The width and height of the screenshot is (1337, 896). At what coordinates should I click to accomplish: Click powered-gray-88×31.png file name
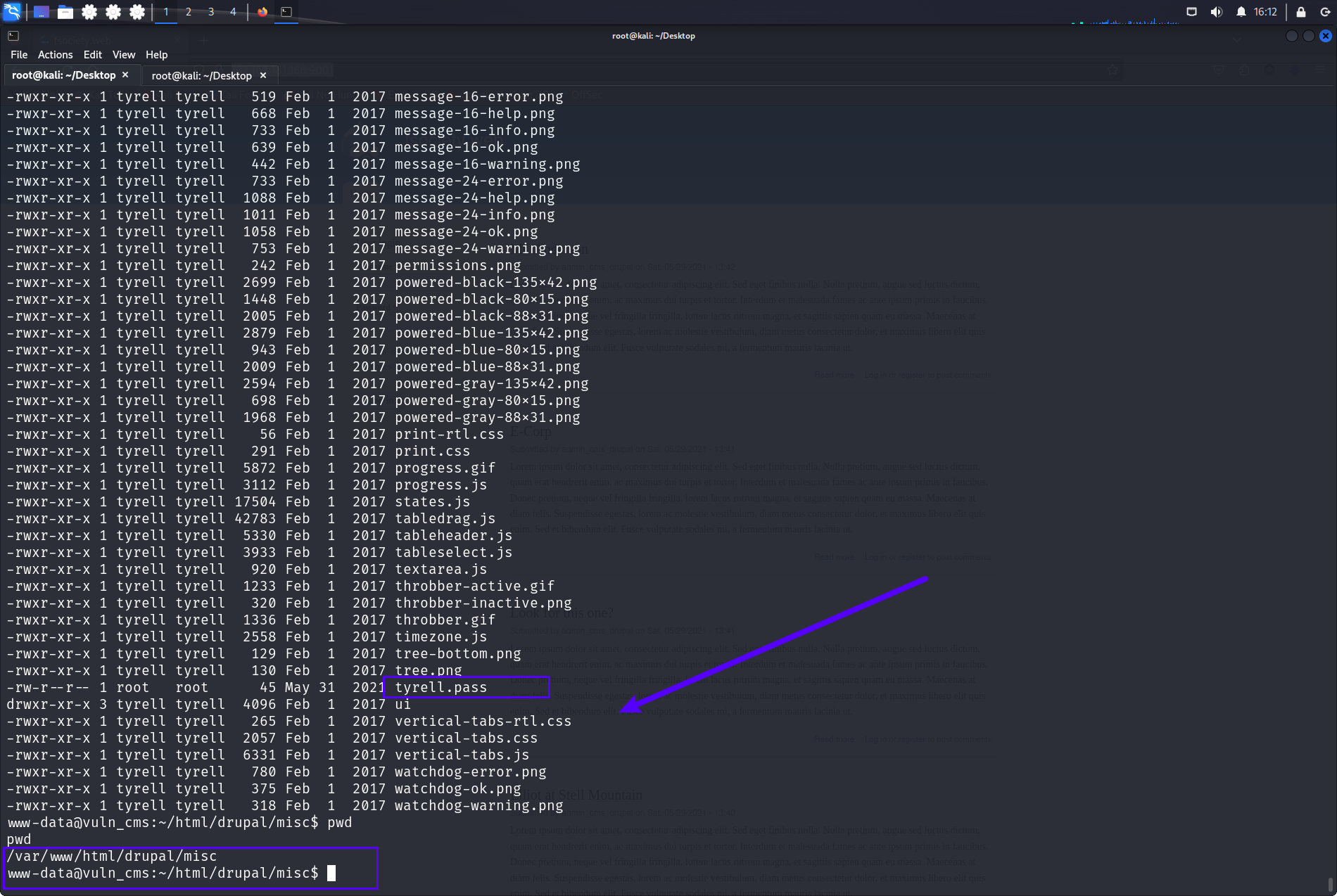pyautogui.click(x=488, y=417)
